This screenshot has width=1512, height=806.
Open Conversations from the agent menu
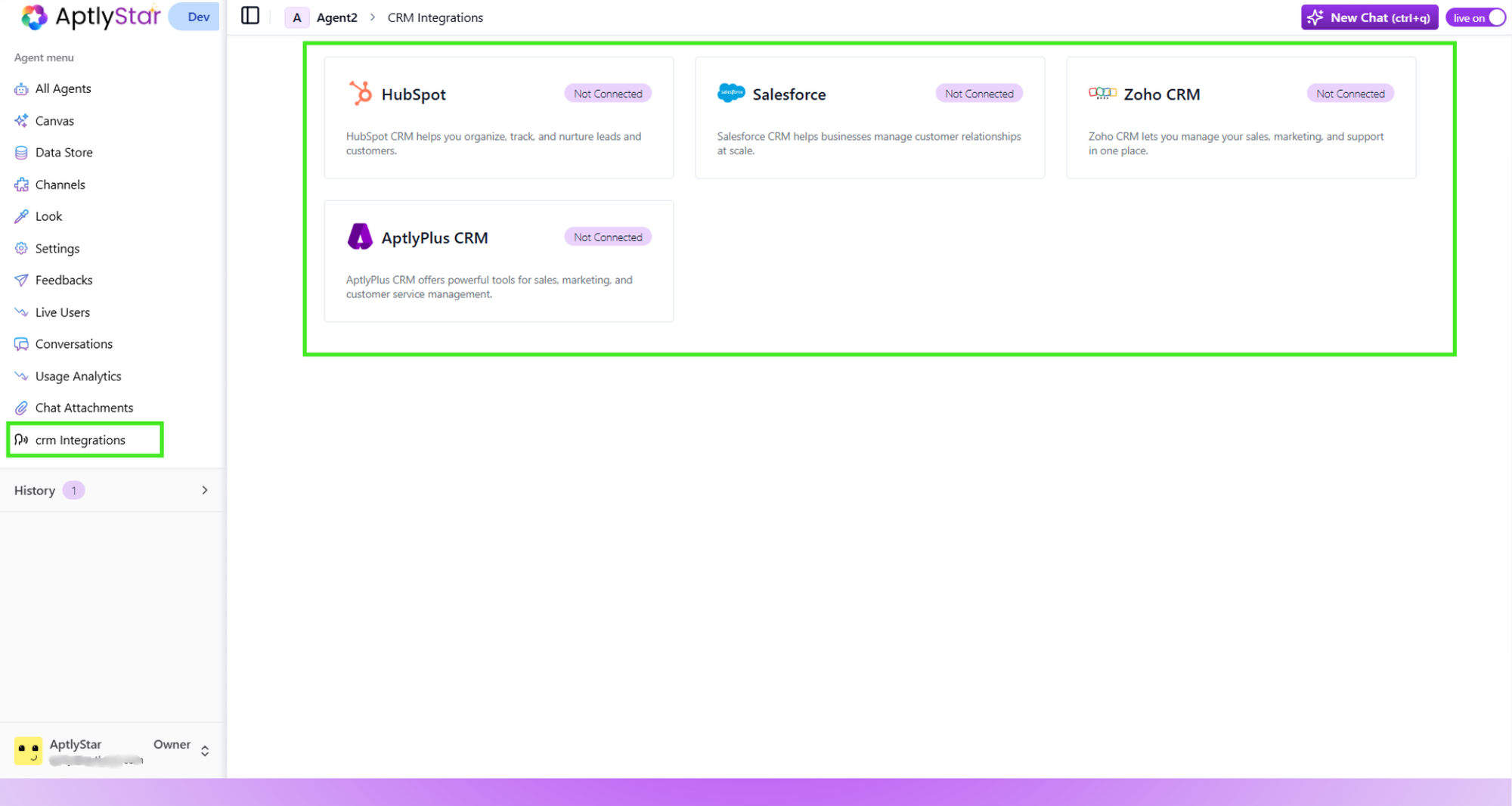(x=74, y=344)
